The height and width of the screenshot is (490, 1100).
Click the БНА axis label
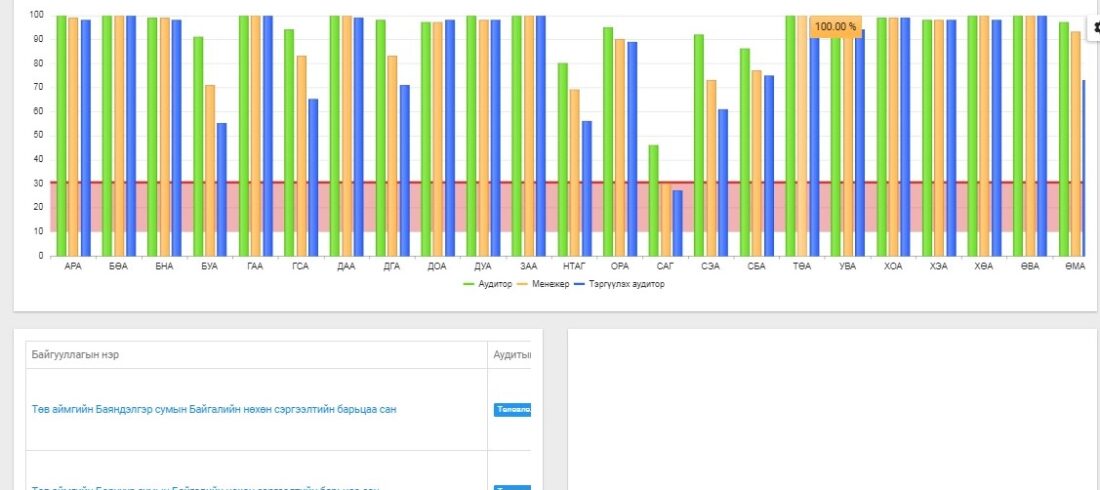click(164, 267)
